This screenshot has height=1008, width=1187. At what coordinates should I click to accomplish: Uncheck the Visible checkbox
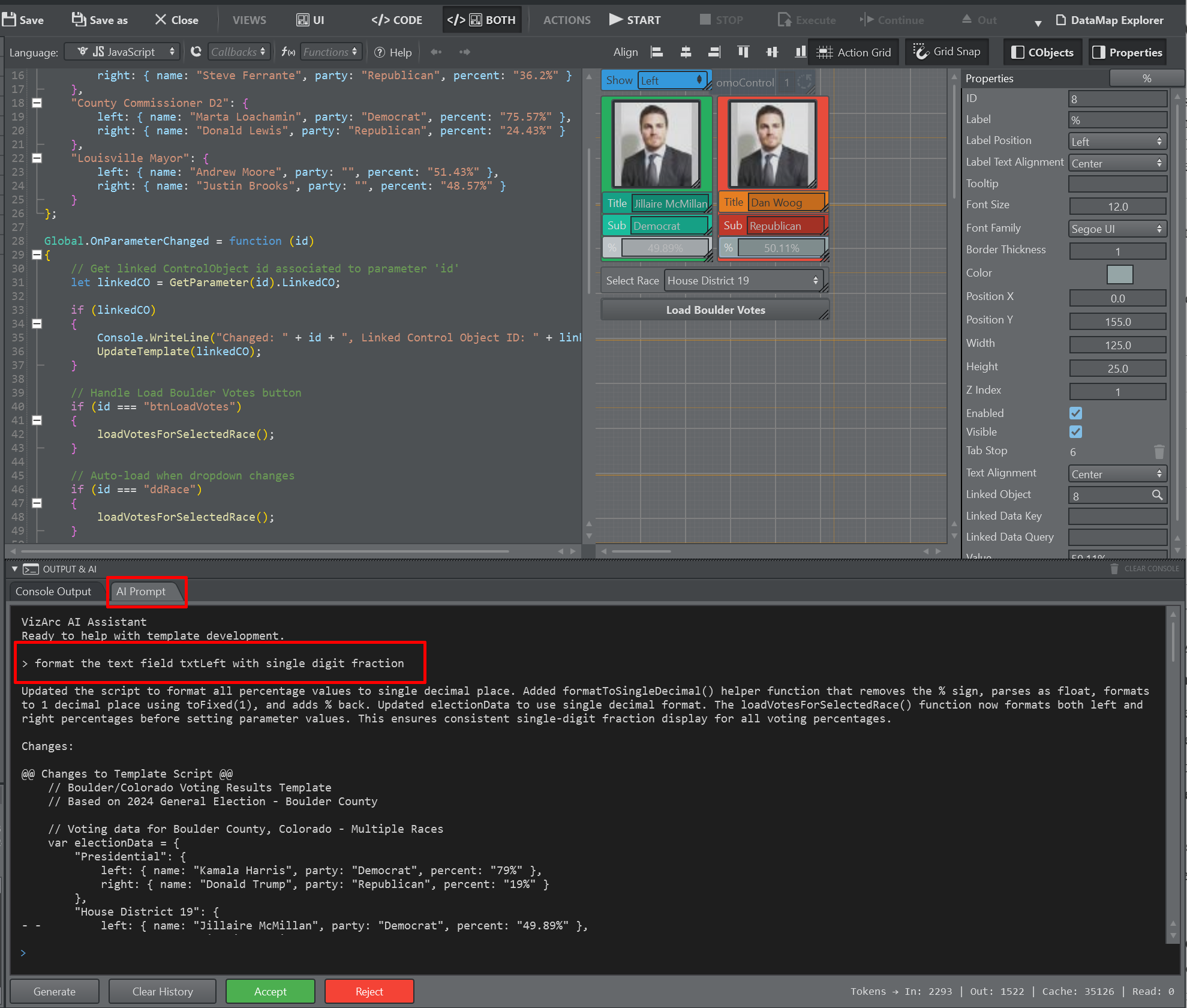pyautogui.click(x=1075, y=432)
